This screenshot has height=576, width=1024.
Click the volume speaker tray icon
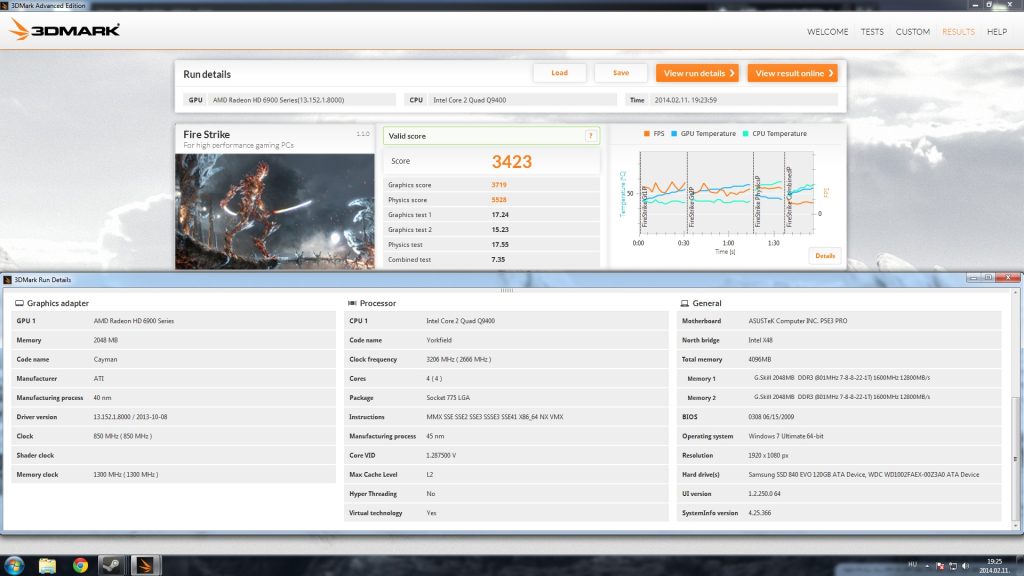965,566
